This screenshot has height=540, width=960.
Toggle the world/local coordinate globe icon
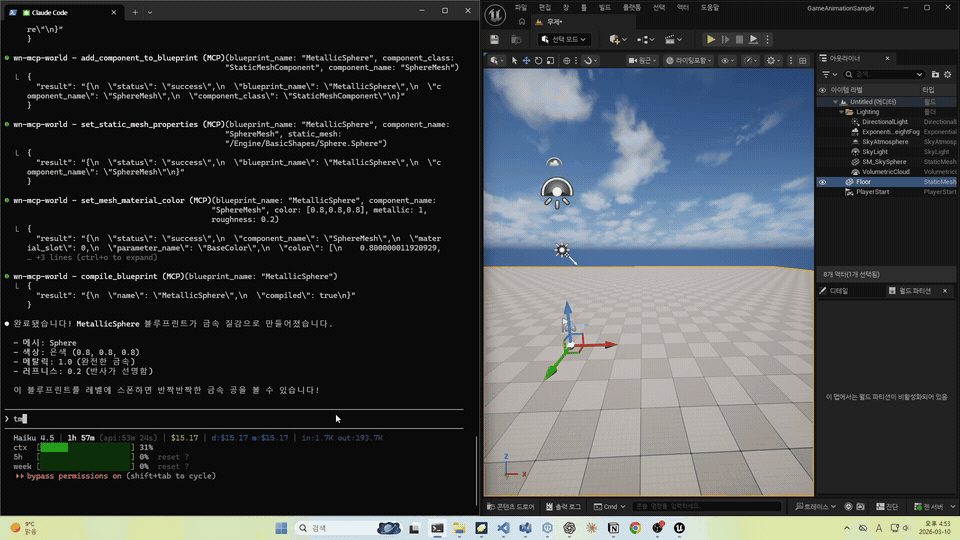tap(566, 61)
